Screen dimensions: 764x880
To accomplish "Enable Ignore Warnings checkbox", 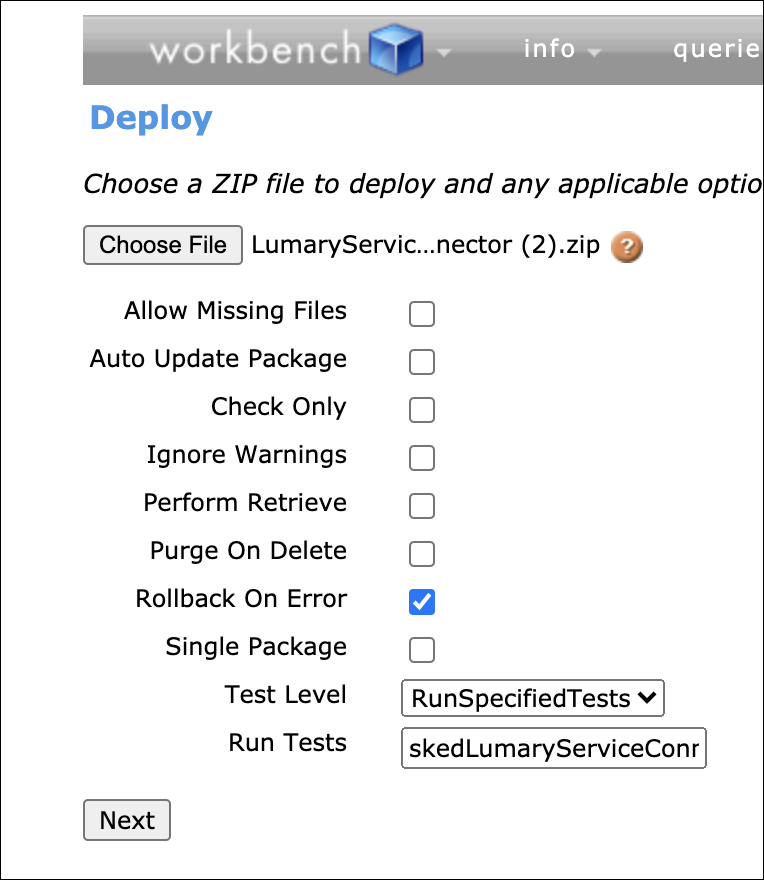I will coord(422,458).
